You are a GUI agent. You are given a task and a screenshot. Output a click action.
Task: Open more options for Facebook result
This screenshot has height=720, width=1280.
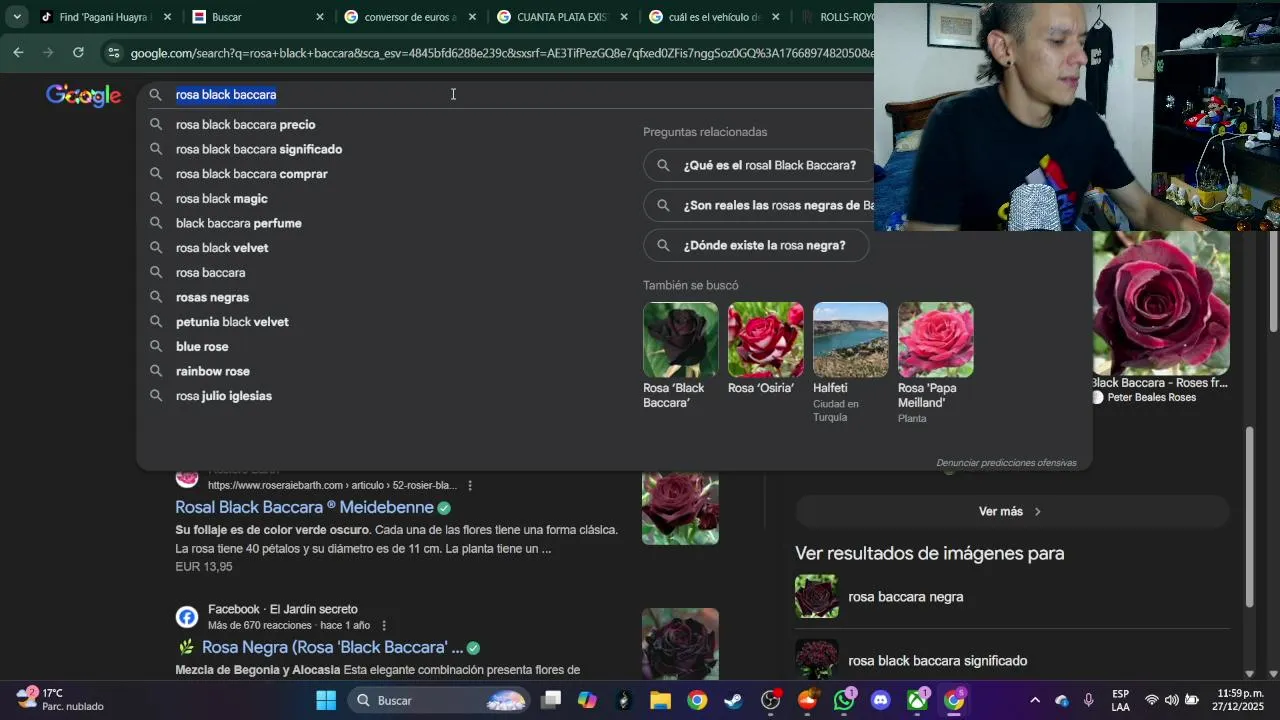pos(383,625)
